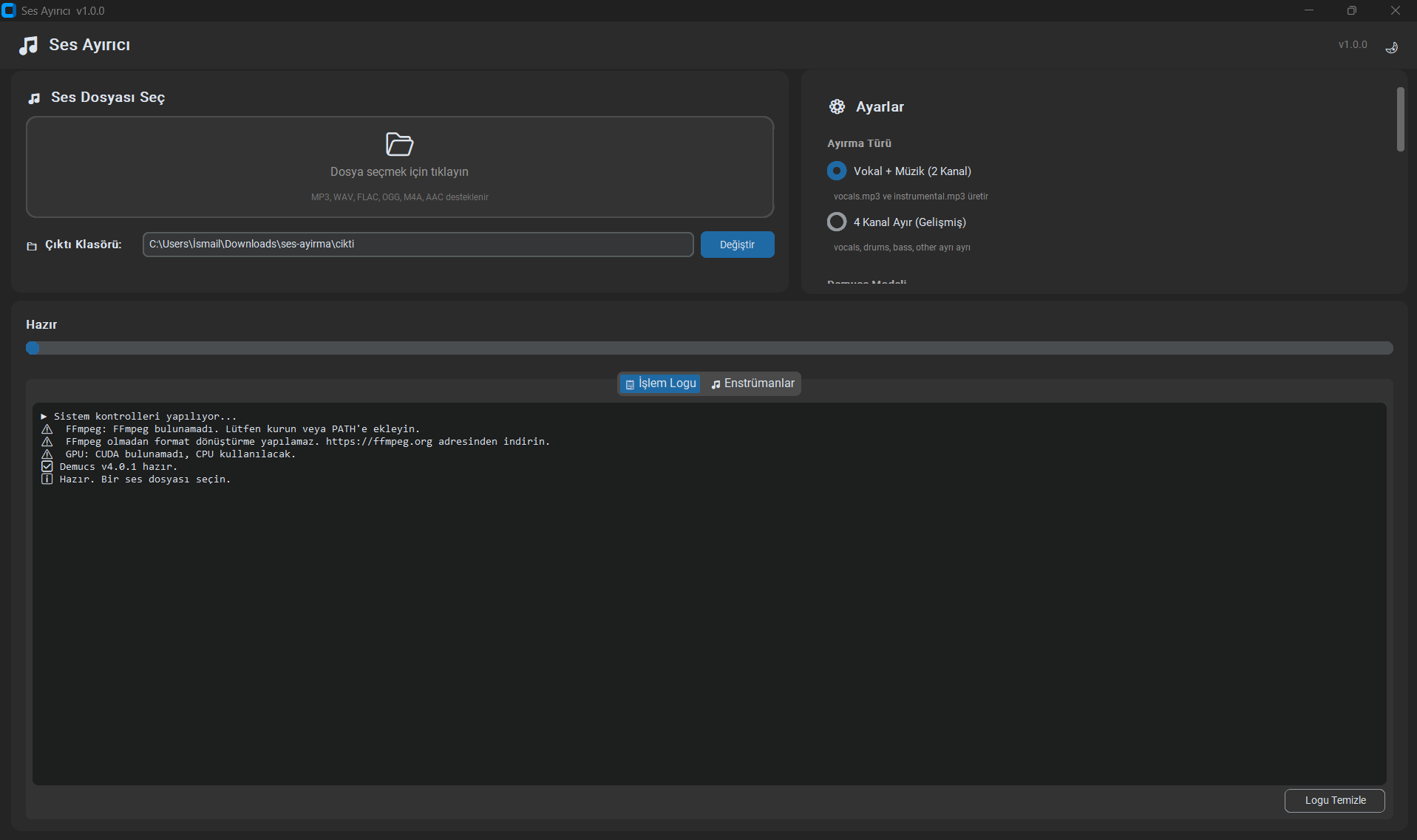Click the progress bar under Hazır
The image size is (1417, 840).
click(x=709, y=348)
